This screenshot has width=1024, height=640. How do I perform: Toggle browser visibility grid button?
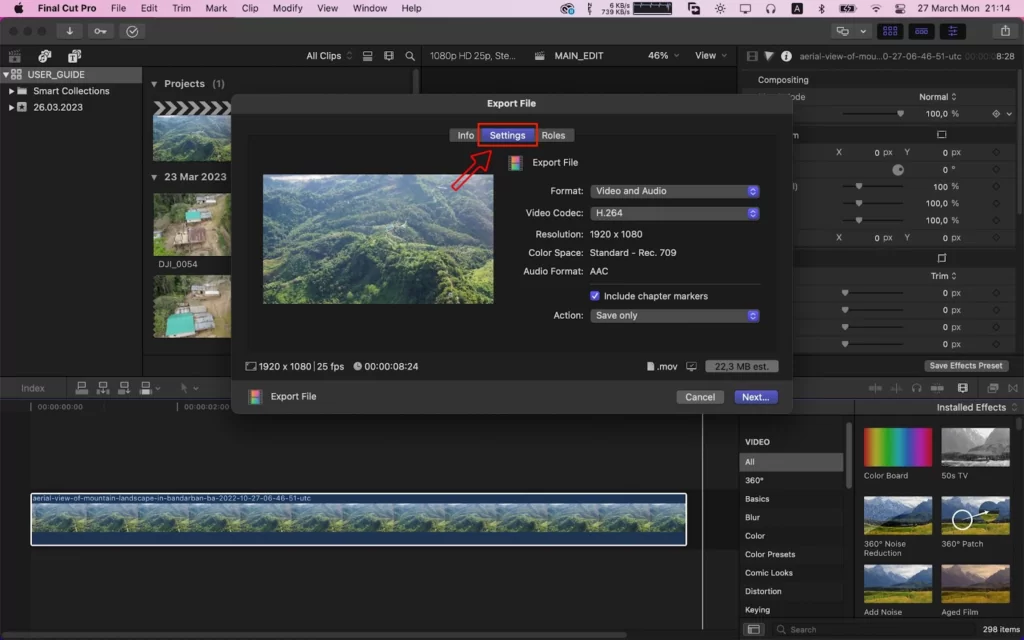pos(889,31)
